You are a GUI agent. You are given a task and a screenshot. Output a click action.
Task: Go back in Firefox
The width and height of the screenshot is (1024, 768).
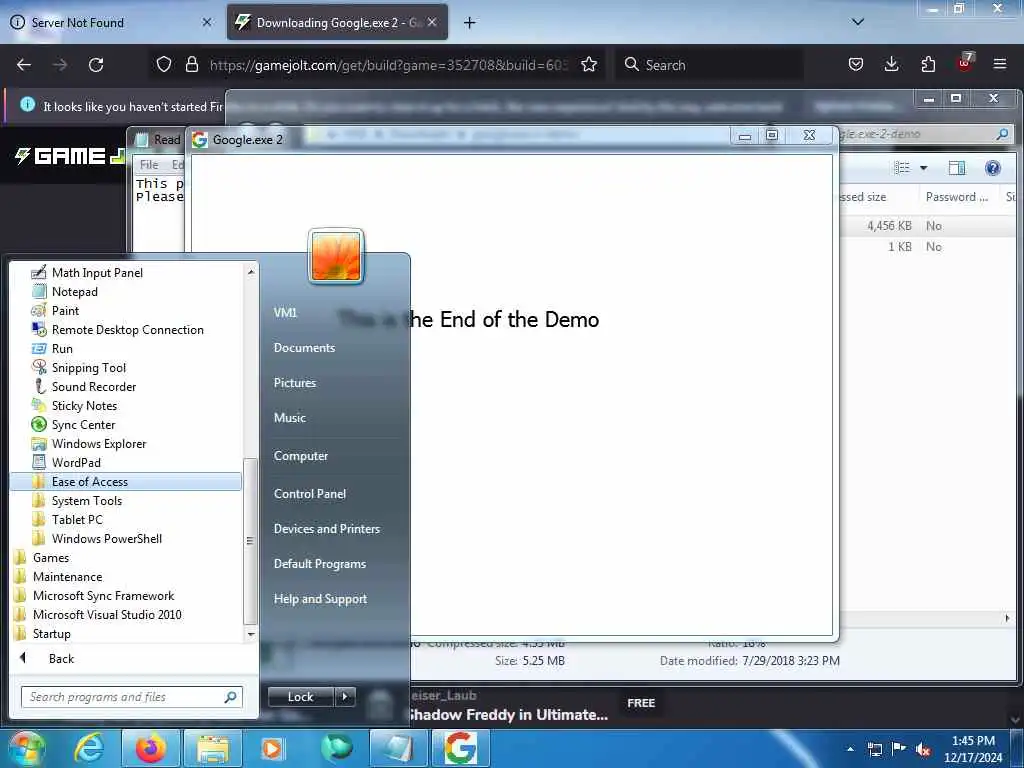[24, 65]
